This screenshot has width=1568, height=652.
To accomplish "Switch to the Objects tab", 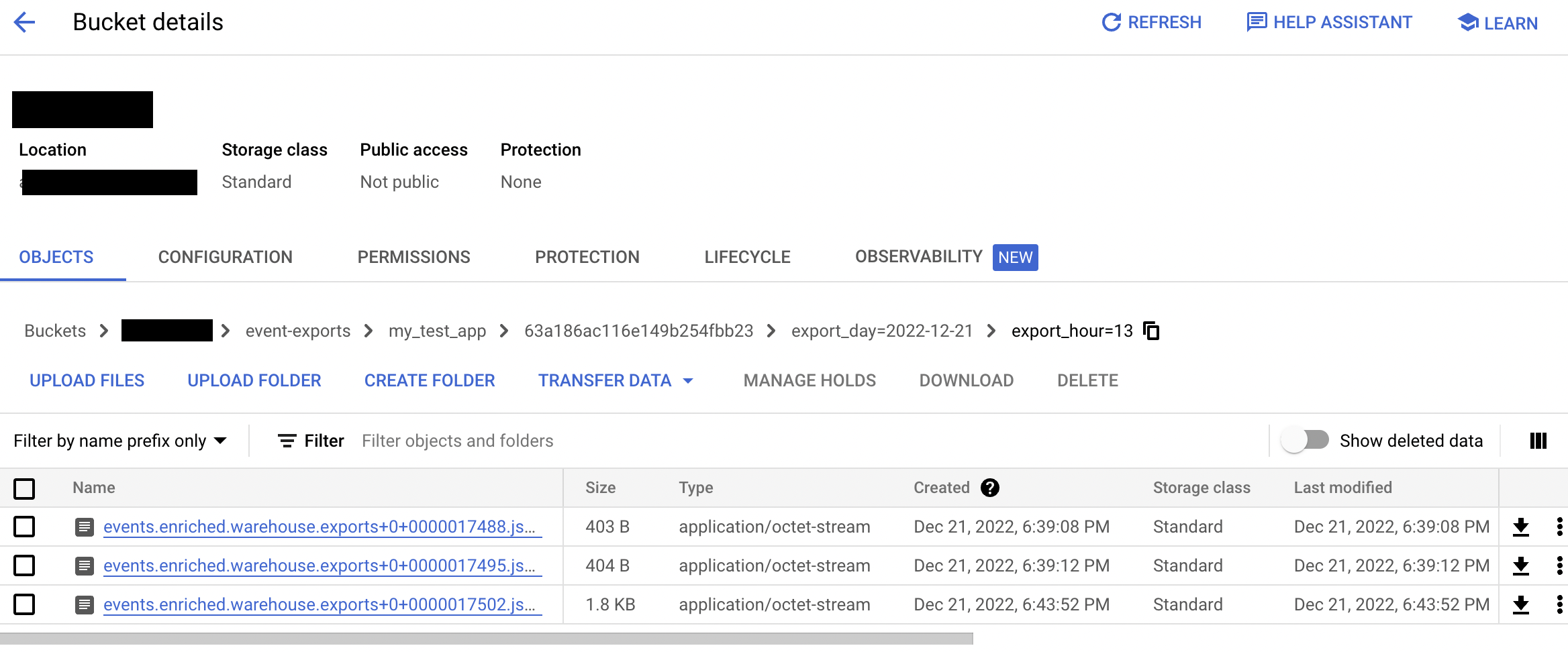I will click(56, 257).
